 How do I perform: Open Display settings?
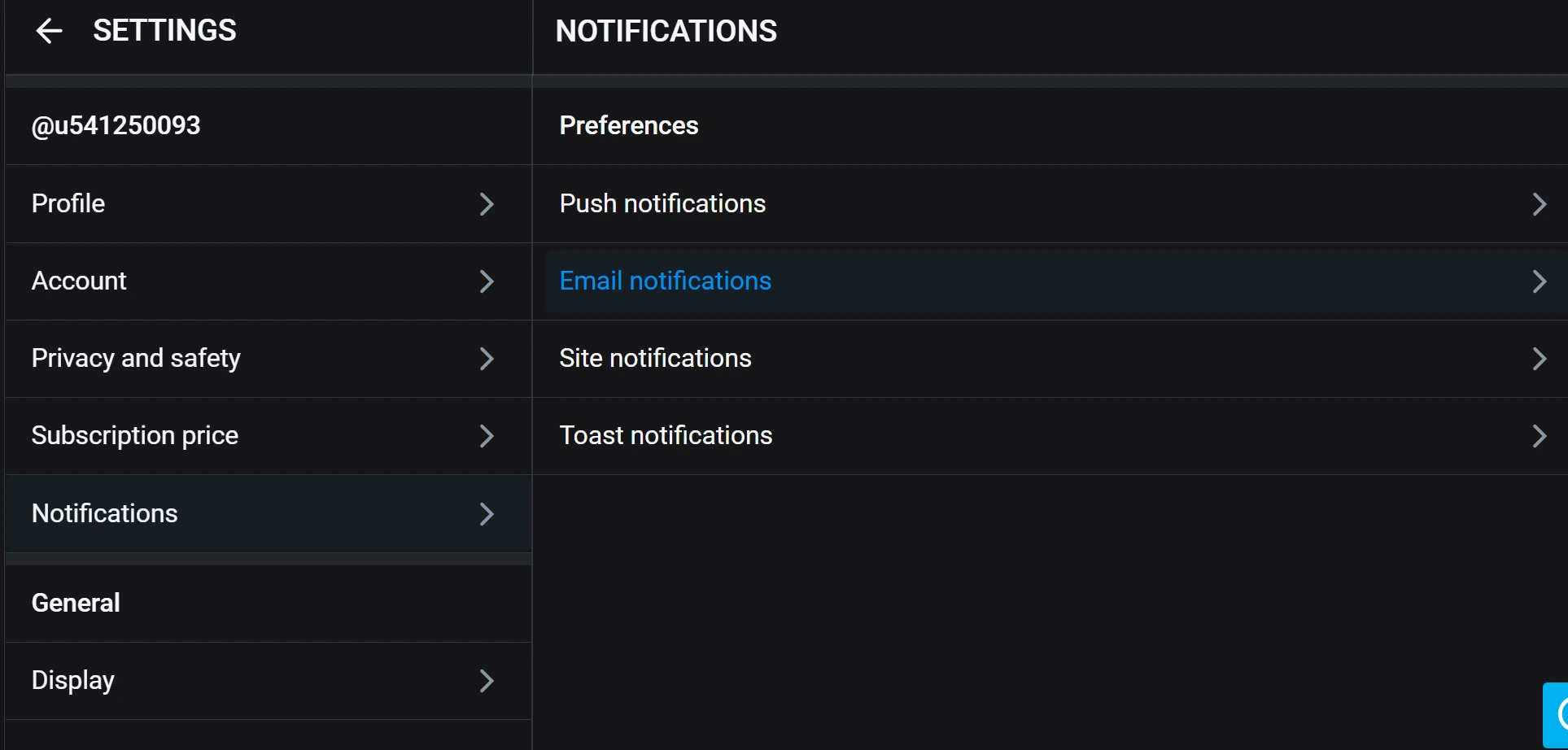73,681
